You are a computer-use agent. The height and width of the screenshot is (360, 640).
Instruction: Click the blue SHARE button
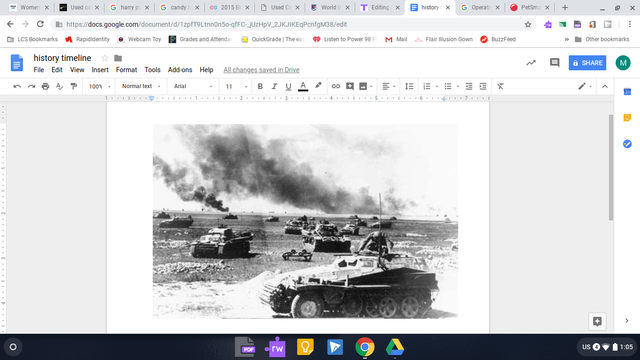pos(587,63)
